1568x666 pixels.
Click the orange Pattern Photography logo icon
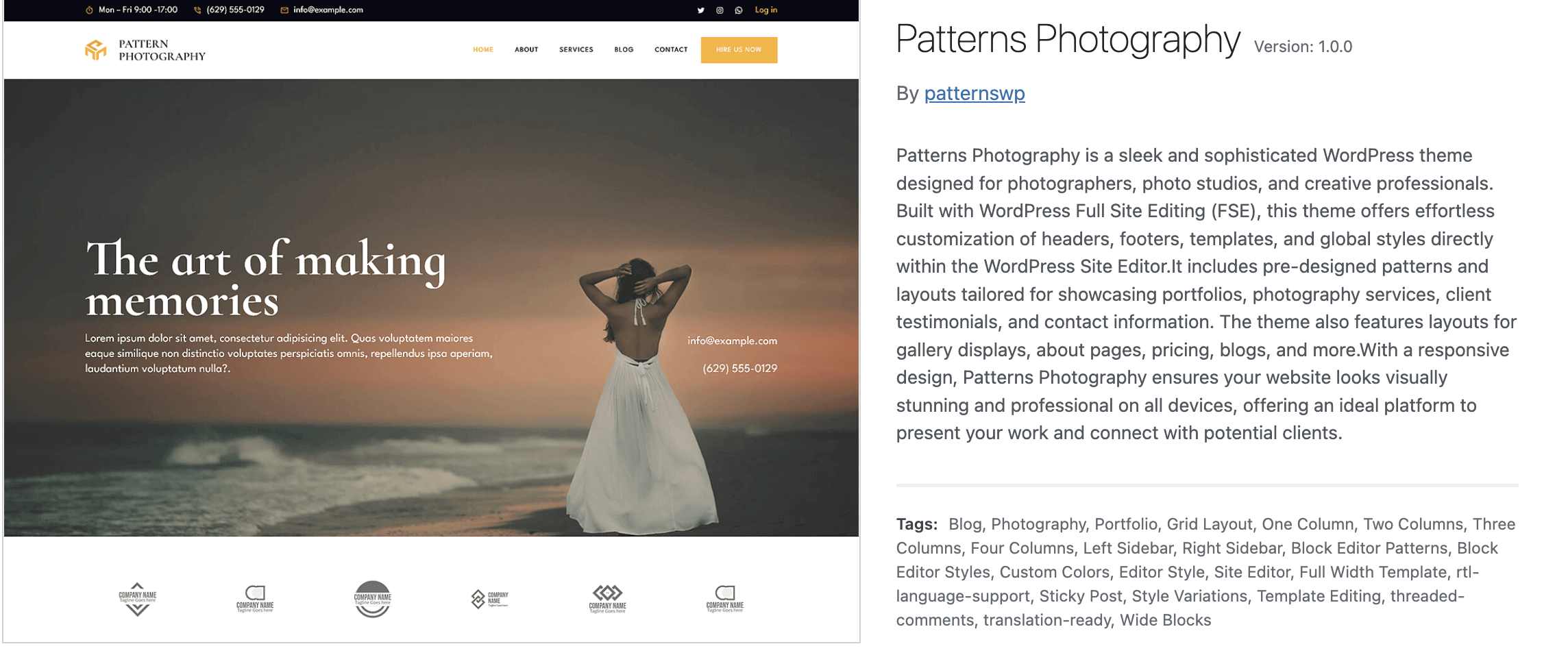pyautogui.click(x=96, y=50)
